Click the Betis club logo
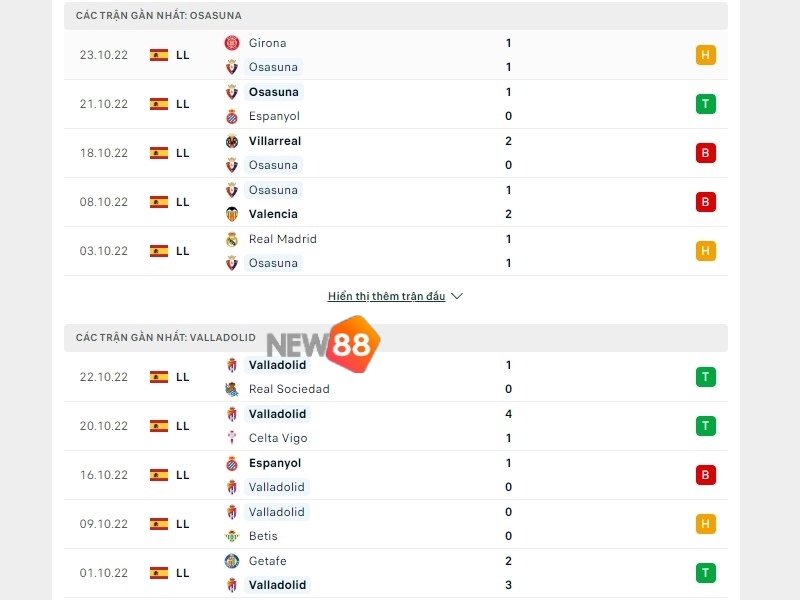 231,535
